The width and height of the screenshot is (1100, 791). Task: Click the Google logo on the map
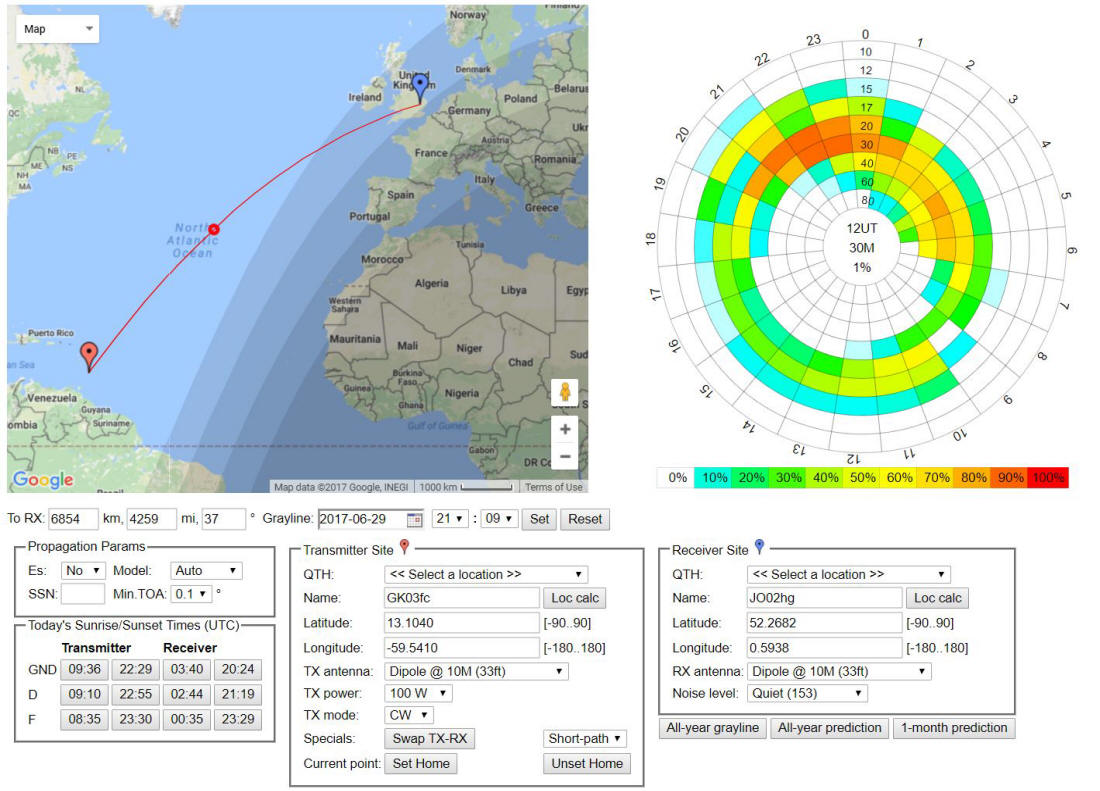click(x=43, y=479)
